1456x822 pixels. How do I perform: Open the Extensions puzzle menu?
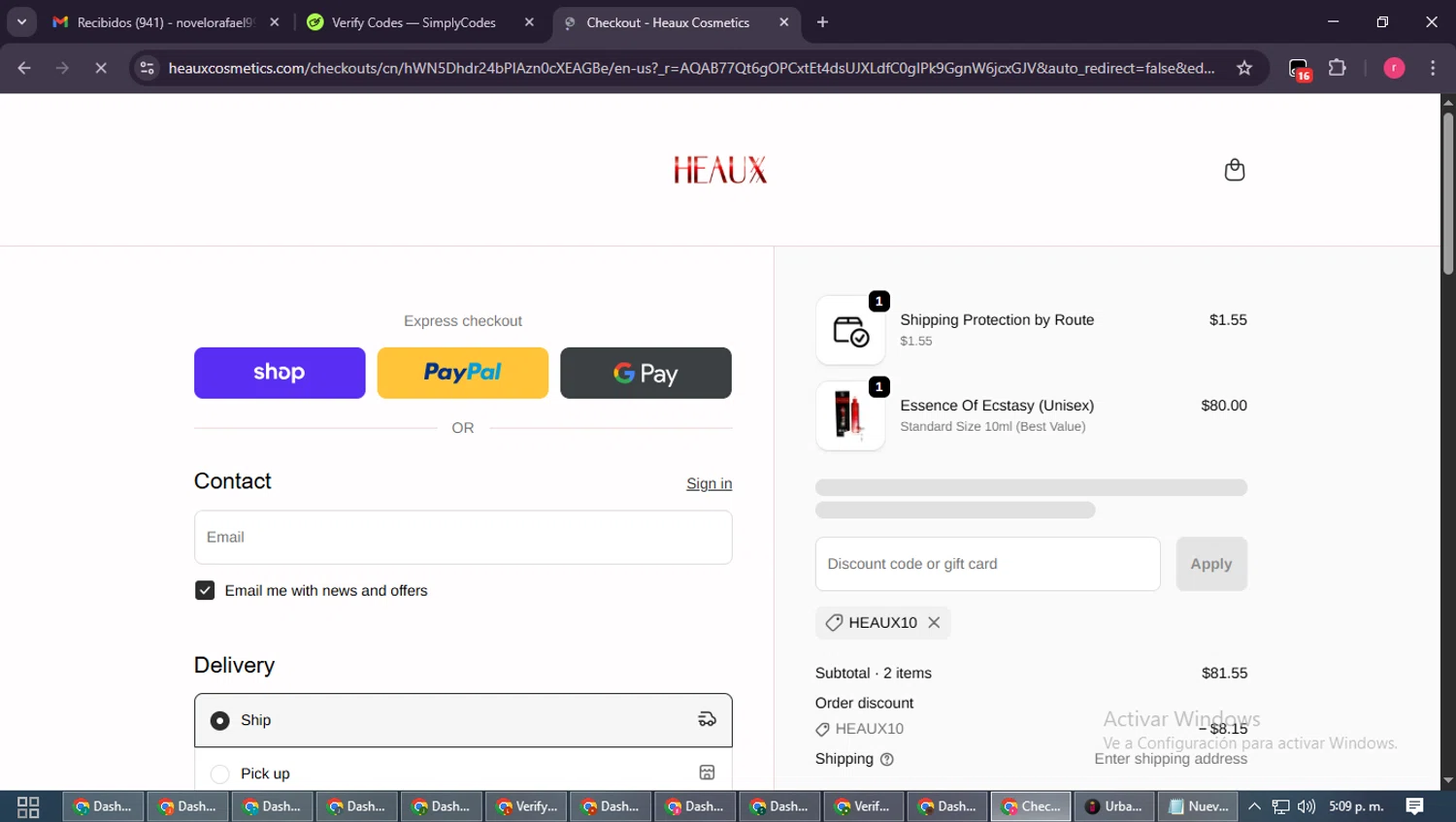tap(1338, 68)
